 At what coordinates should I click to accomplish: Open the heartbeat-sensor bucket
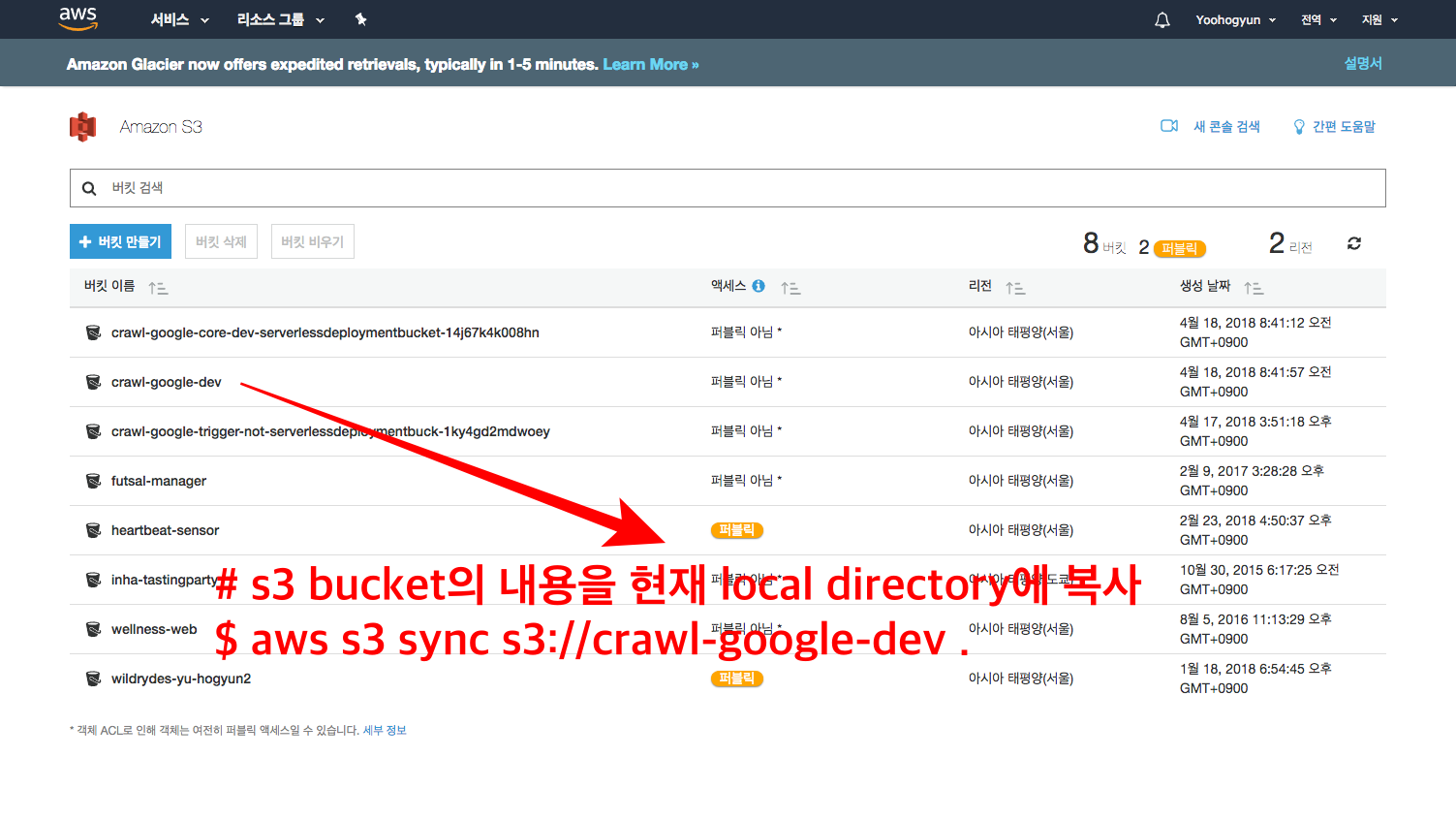[165, 530]
